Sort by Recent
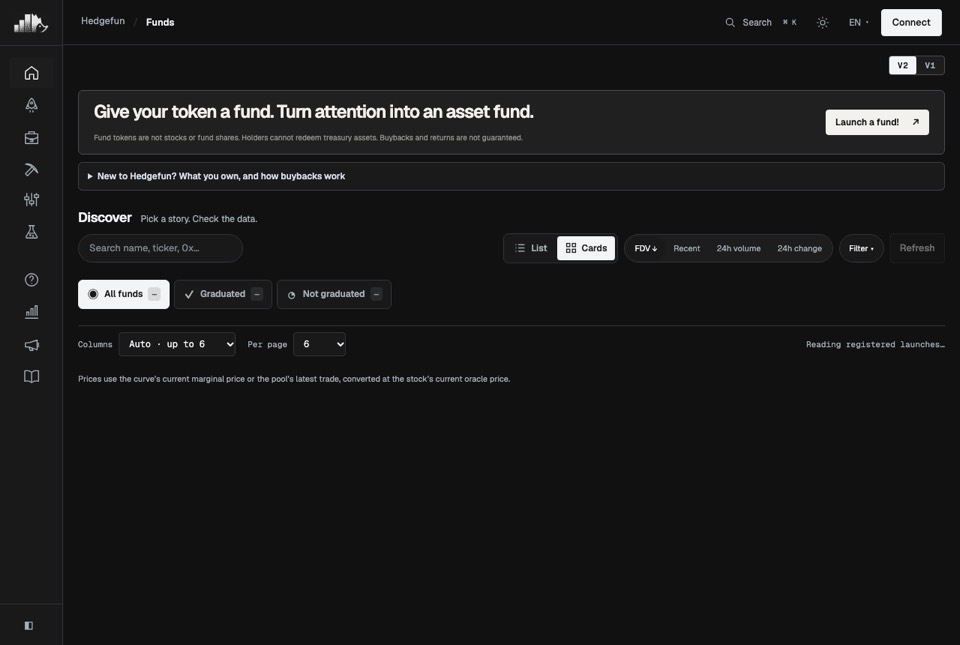960x645 pixels. tap(686, 248)
